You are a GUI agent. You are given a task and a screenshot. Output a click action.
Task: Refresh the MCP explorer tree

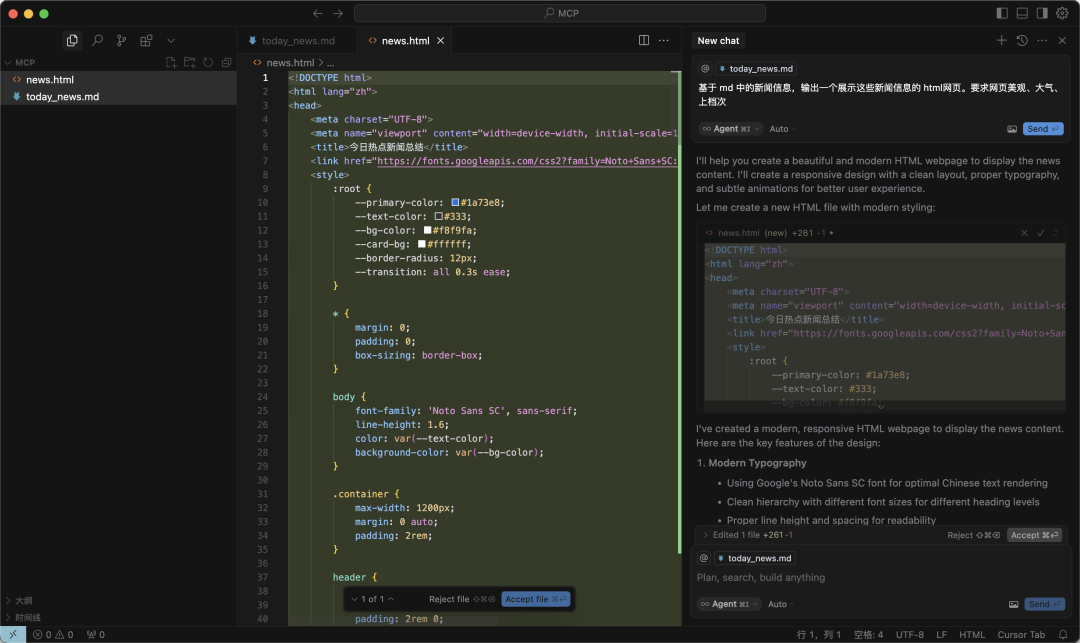coord(208,62)
